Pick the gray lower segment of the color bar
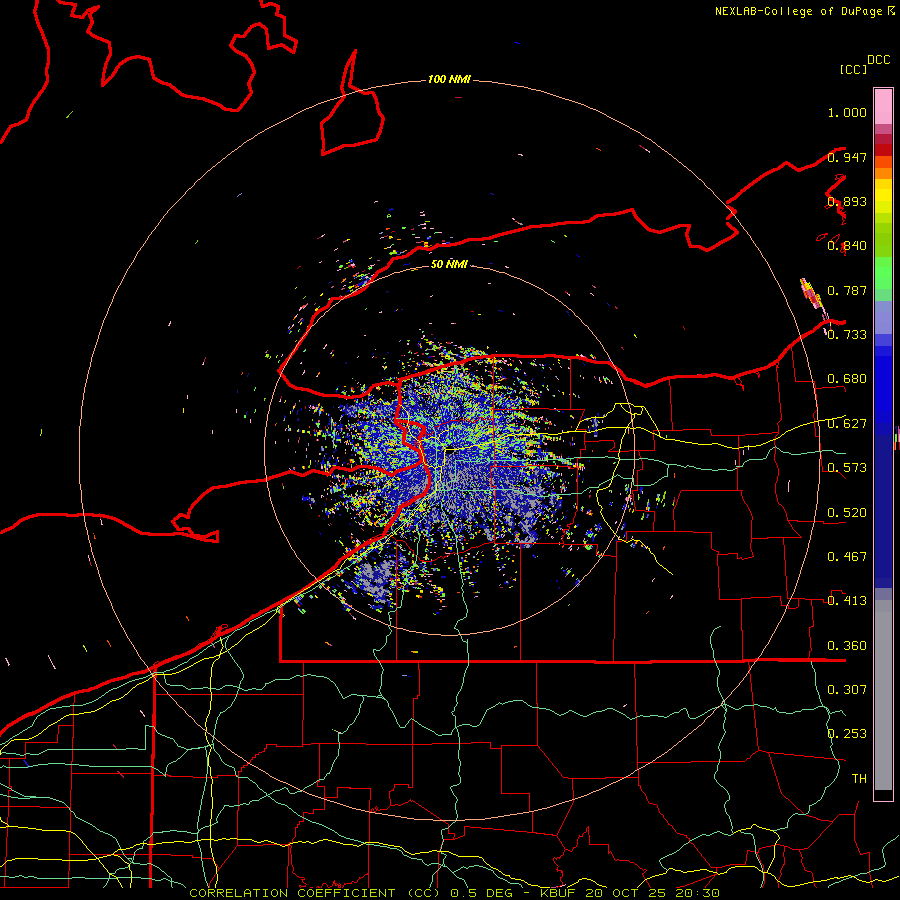Screen dimensions: 900x900 (x=883, y=695)
